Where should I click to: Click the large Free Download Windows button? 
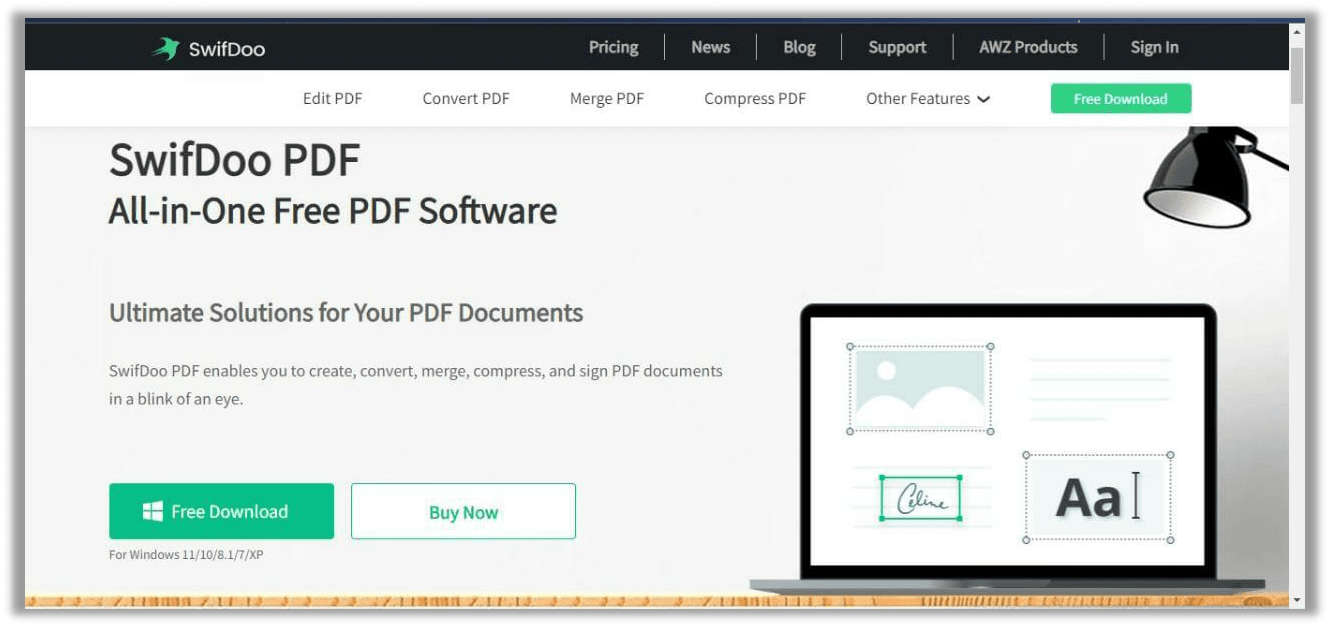(221, 511)
